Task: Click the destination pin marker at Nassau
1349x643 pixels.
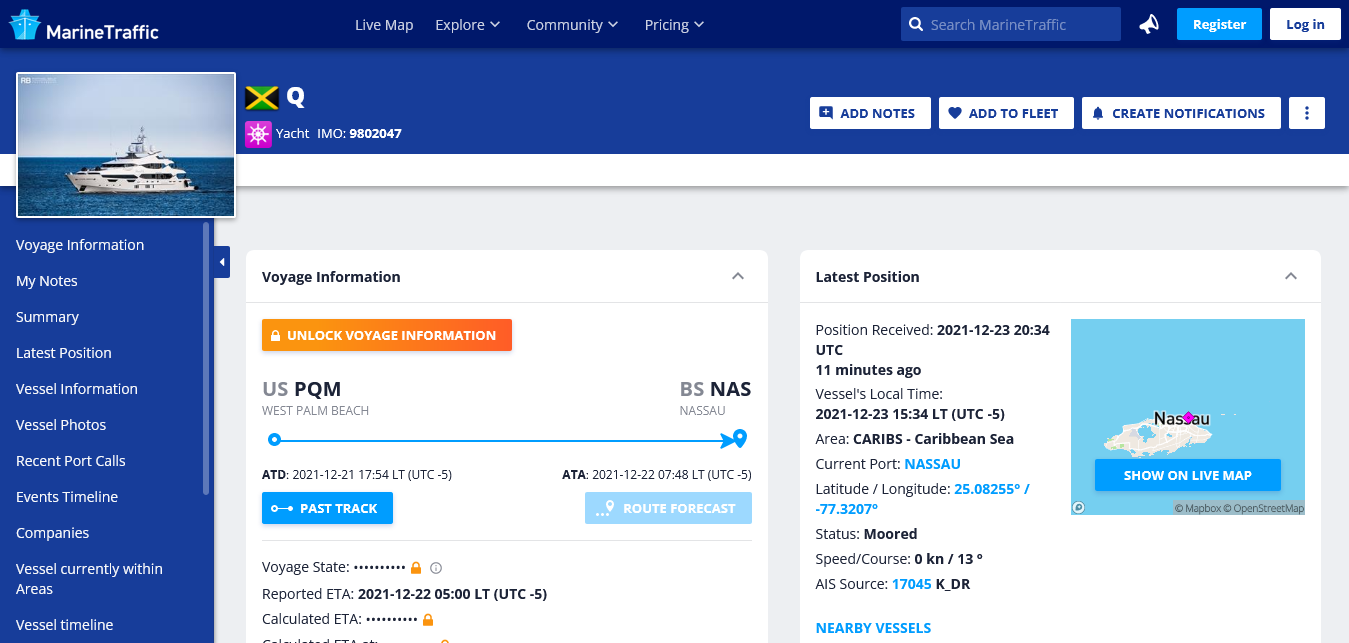Action: point(740,438)
